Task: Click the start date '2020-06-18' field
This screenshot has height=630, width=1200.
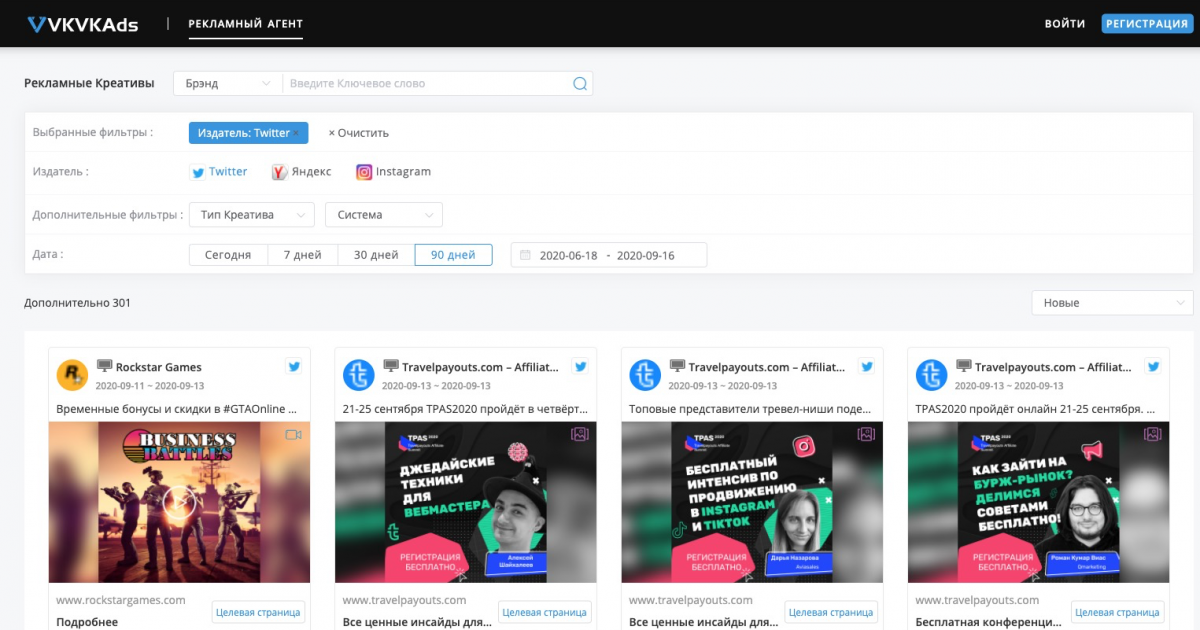Action: coord(568,255)
